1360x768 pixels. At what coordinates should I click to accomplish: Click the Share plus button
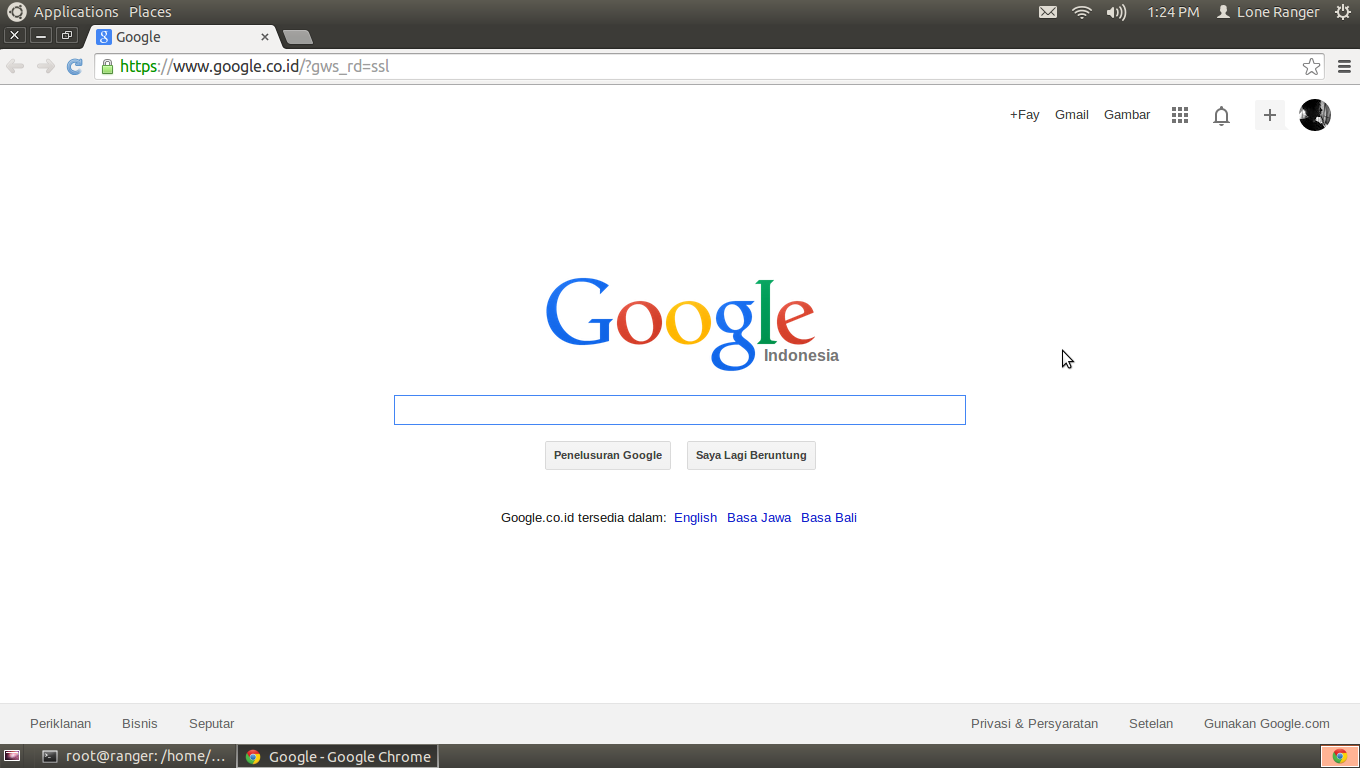coord(1270,115)
